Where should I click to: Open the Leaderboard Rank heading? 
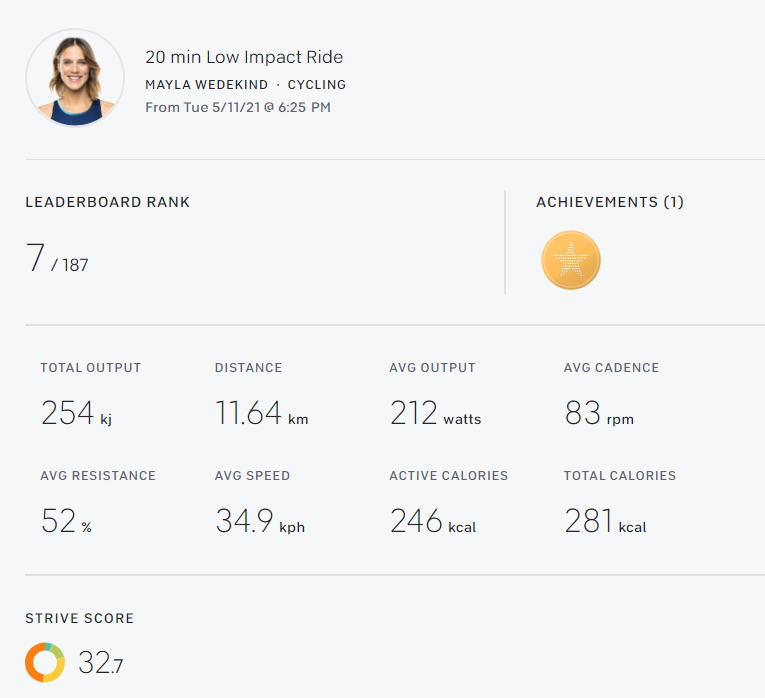pyautogui.click(x=107, y=202)
